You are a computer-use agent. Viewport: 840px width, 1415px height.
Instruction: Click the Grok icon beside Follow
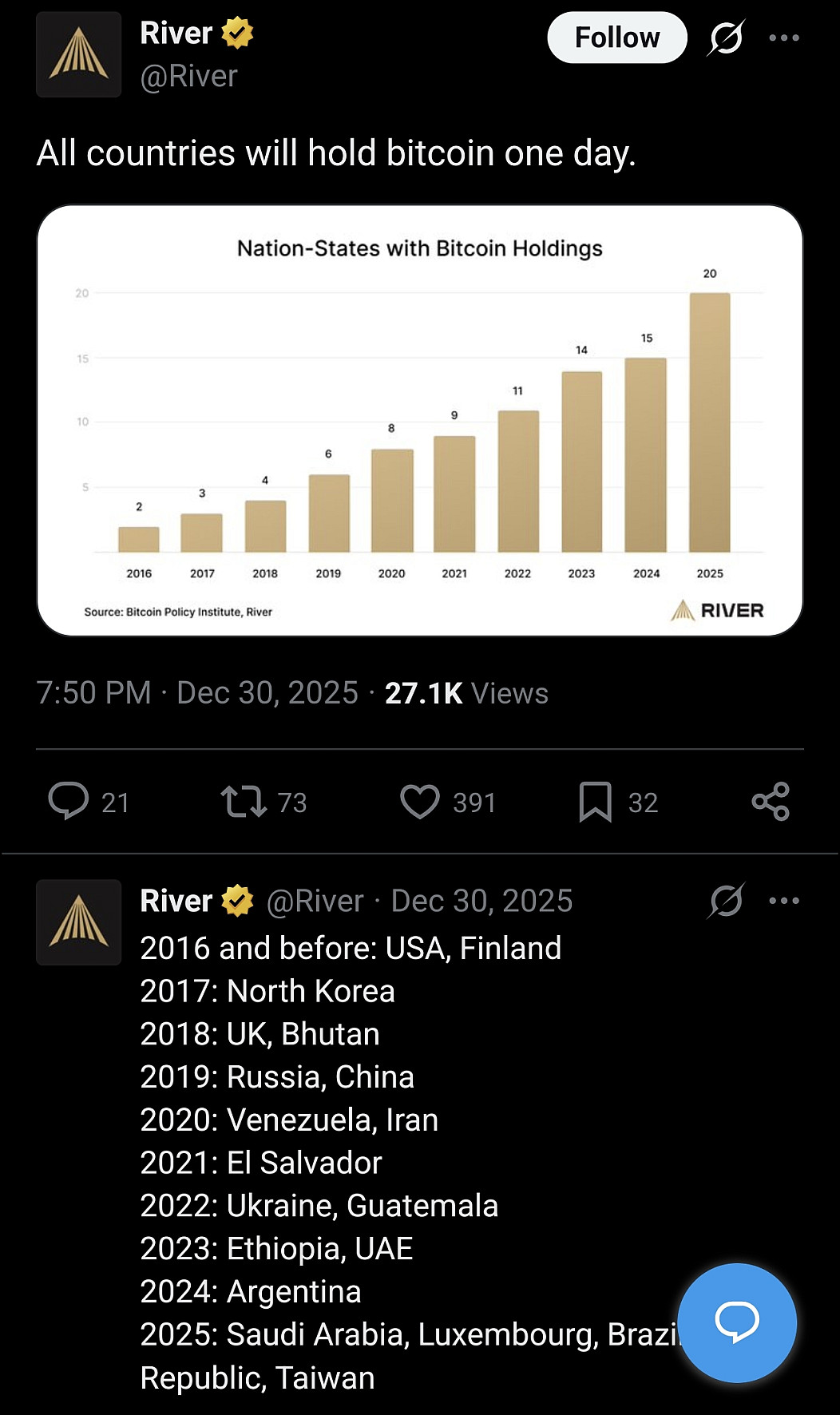point(726,38)
